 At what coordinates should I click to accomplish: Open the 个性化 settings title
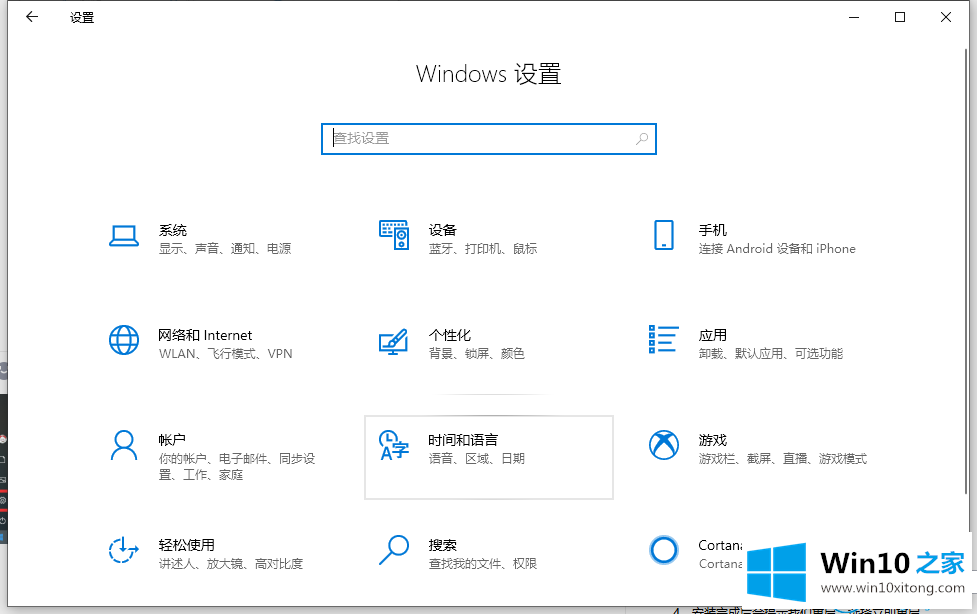pyautogui.click(x=449, y=335)
